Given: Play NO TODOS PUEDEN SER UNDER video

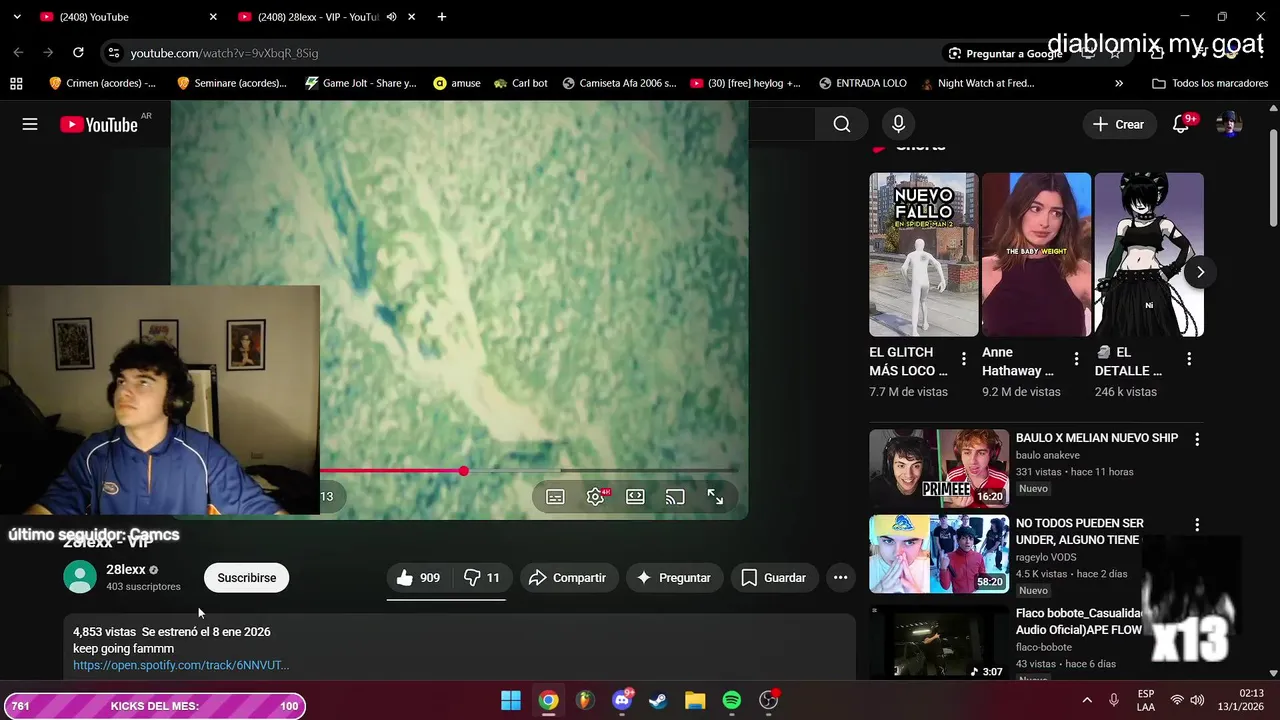Looking at the screenshot, I should (x=939, y=554).
